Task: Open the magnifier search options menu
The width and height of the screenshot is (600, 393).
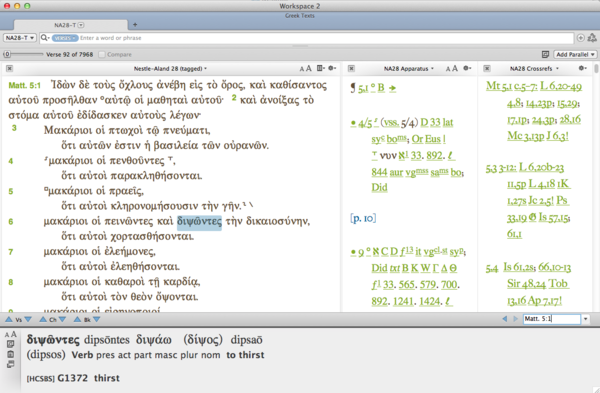Action: [45, 38]
